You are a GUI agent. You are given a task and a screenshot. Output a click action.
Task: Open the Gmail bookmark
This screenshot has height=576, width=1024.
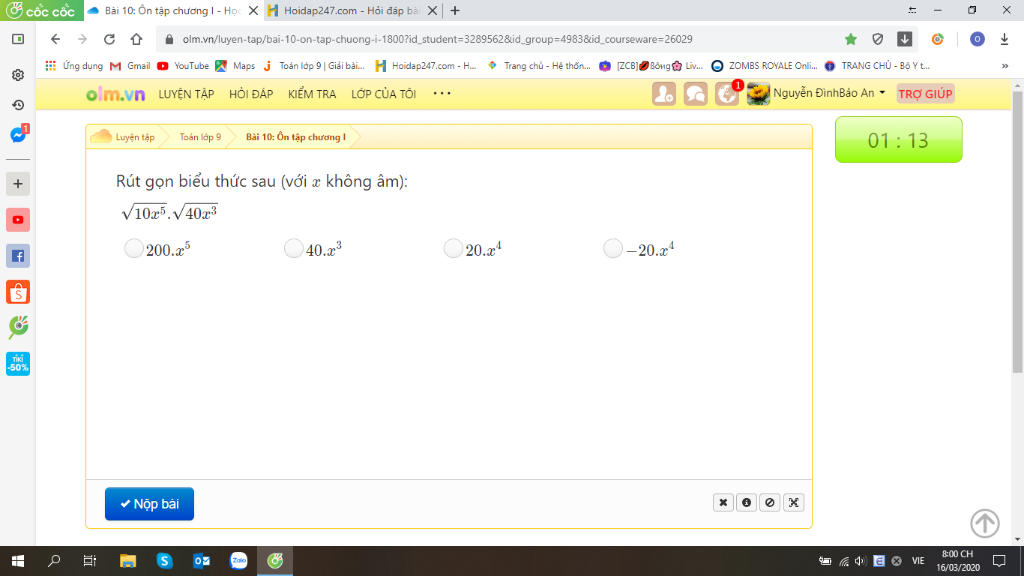pyautogui.click(x=131, y=65)
